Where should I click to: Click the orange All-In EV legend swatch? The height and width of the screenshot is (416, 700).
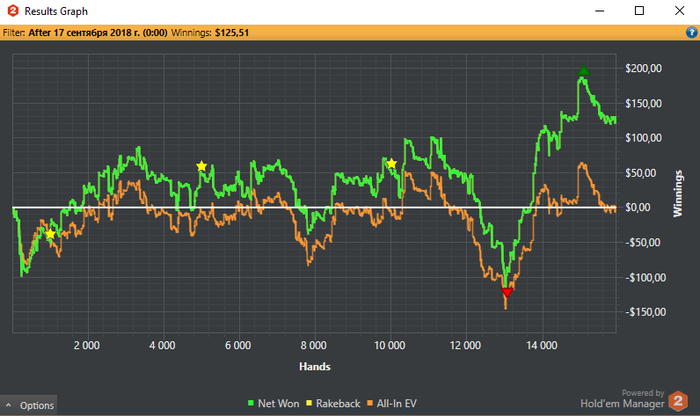[x=370, y=403]
